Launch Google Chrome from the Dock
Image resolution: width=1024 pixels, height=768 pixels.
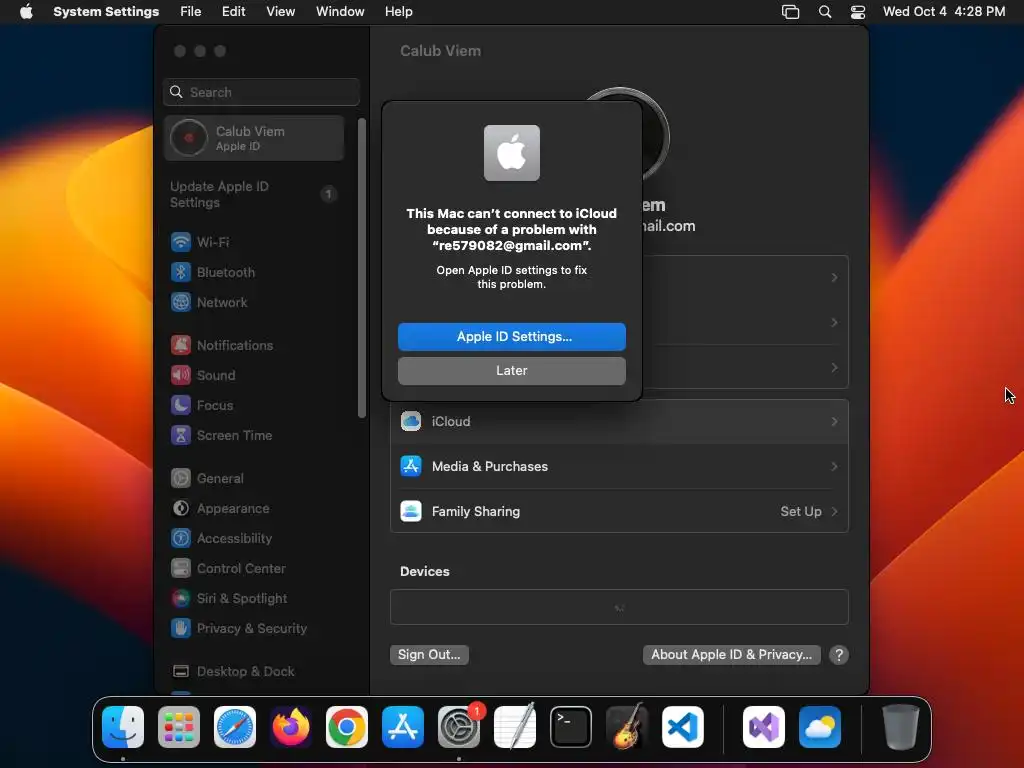[347, 727]
